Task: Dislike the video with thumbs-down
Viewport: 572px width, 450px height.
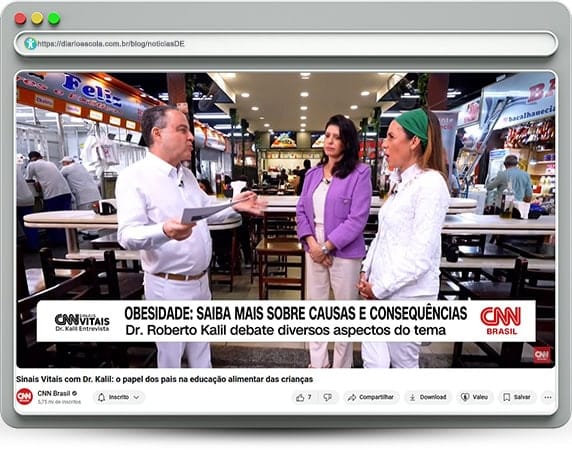Action: 328,397
